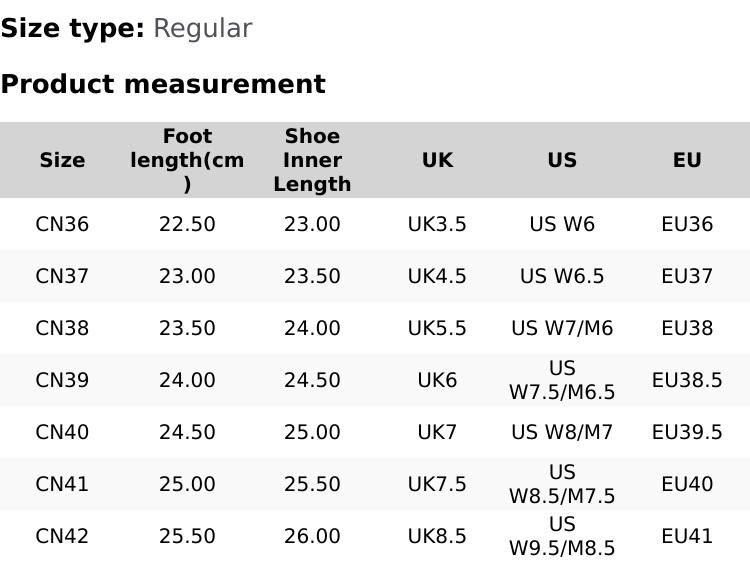Click the US column header
The height and width of the screenshot is (562, 750).
562,160
